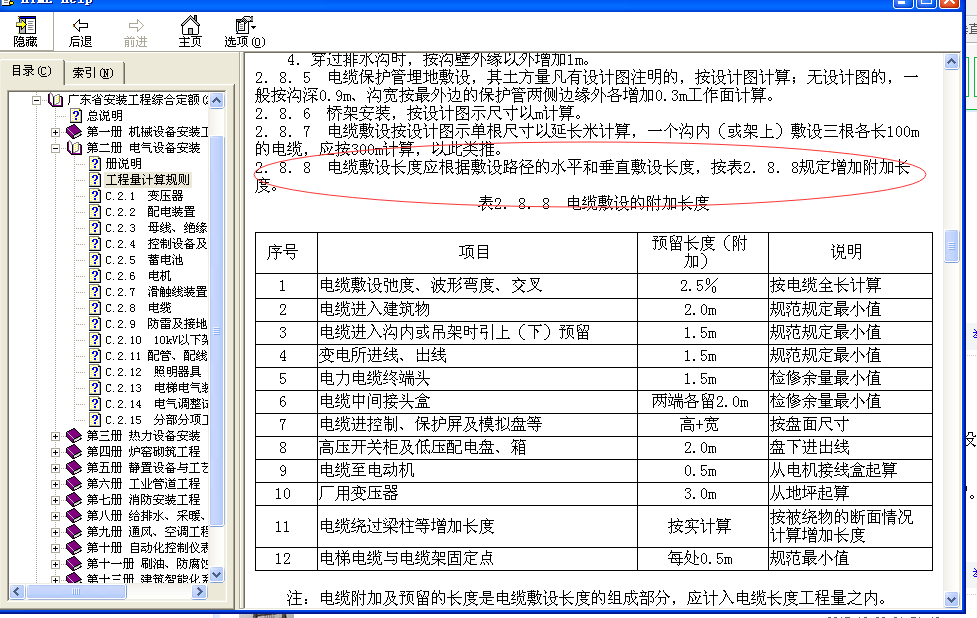Expand 第五册 静置设备 node
The height and width of the screenshot is (618, 977).
[x=55, y=468]
